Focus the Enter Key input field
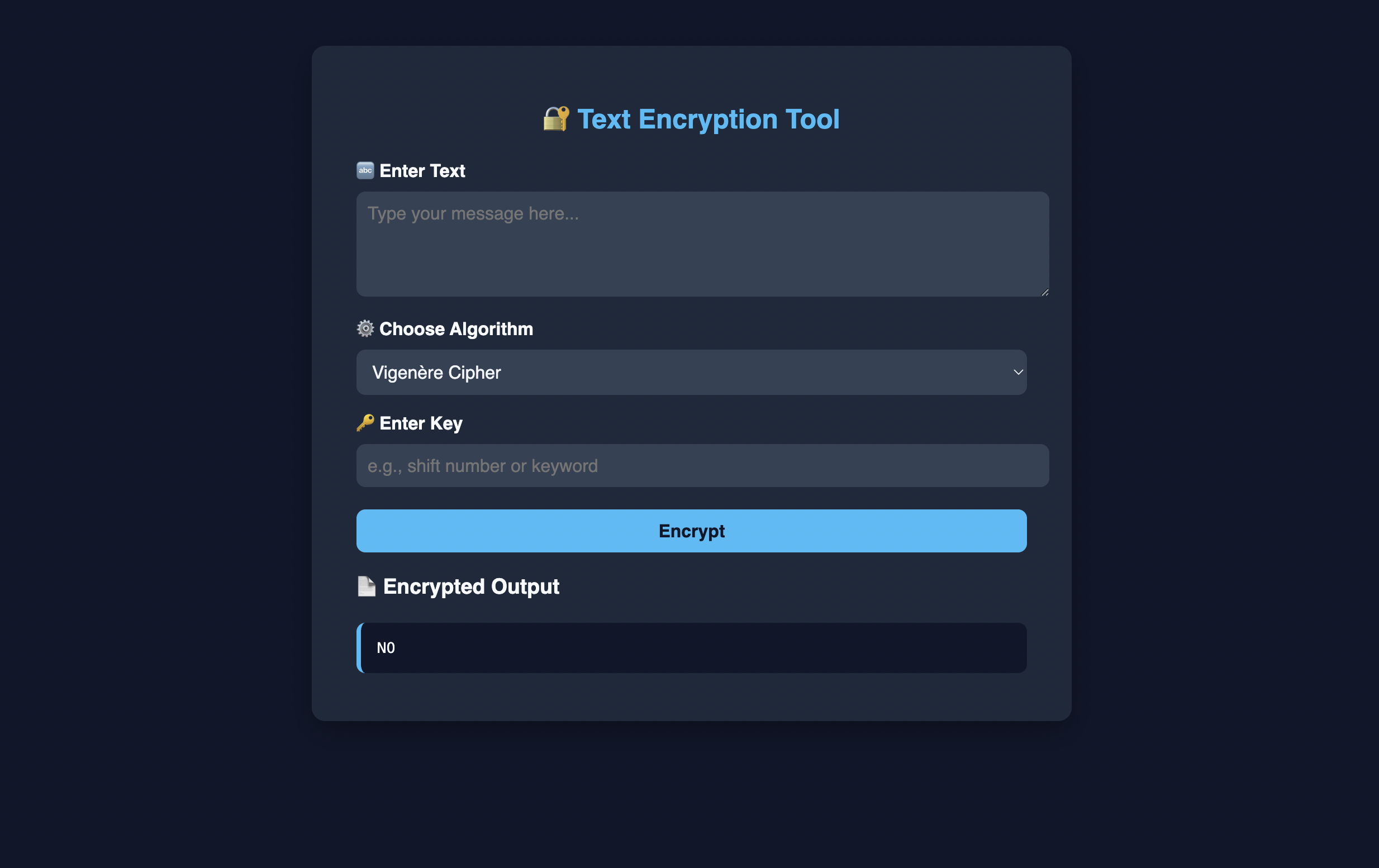 point(702,466)
